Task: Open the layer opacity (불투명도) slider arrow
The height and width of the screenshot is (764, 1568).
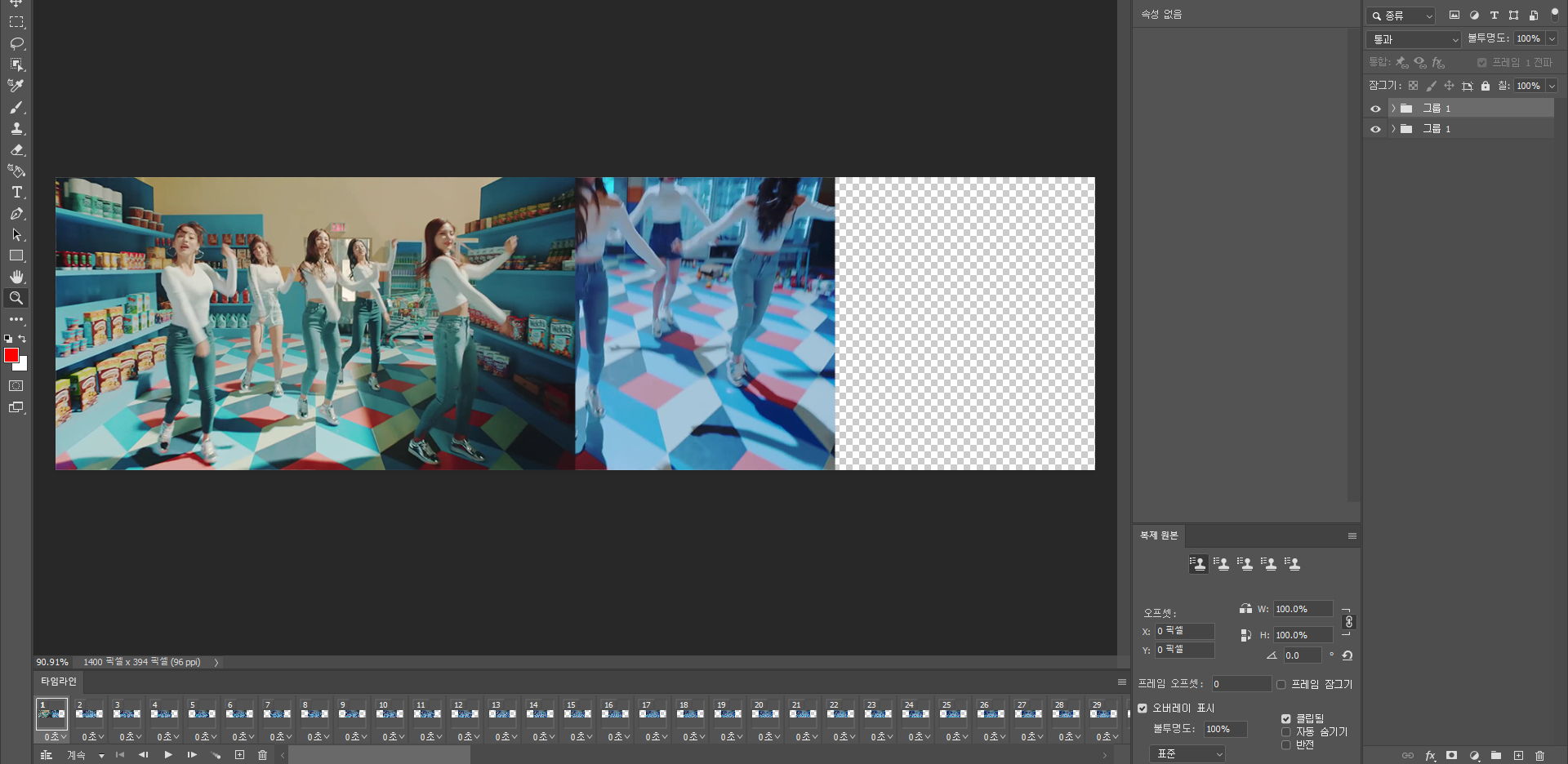Action: 1552,38
